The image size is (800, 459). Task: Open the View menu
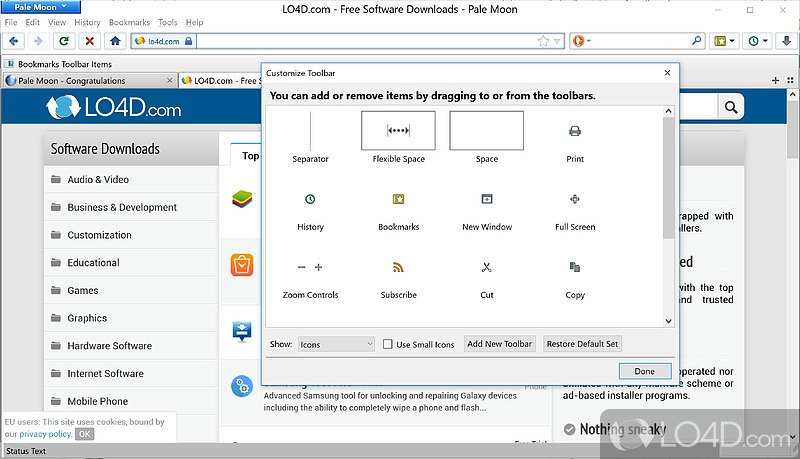[57, 22]
